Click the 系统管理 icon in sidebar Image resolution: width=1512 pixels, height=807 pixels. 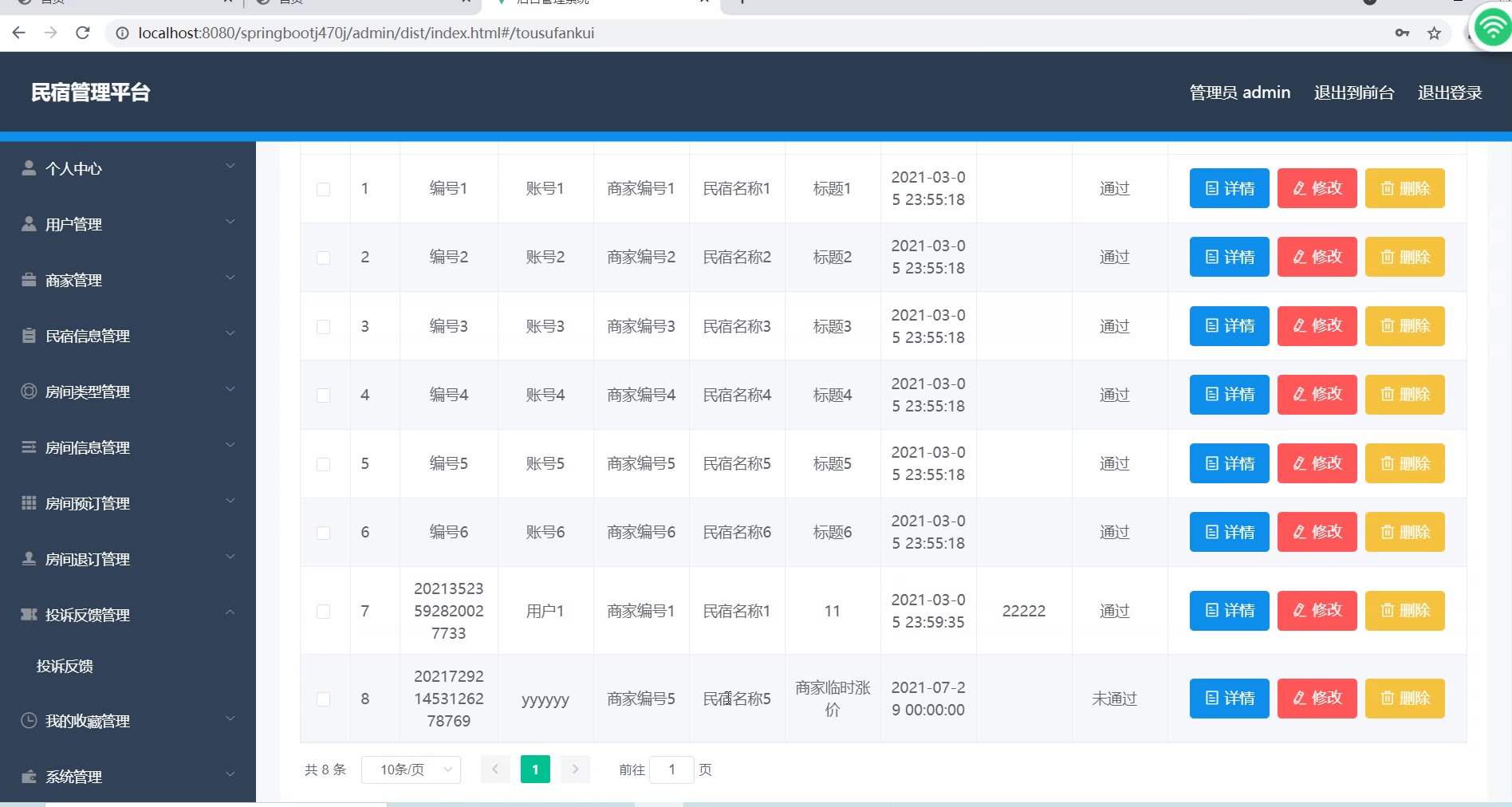[29, 776]
